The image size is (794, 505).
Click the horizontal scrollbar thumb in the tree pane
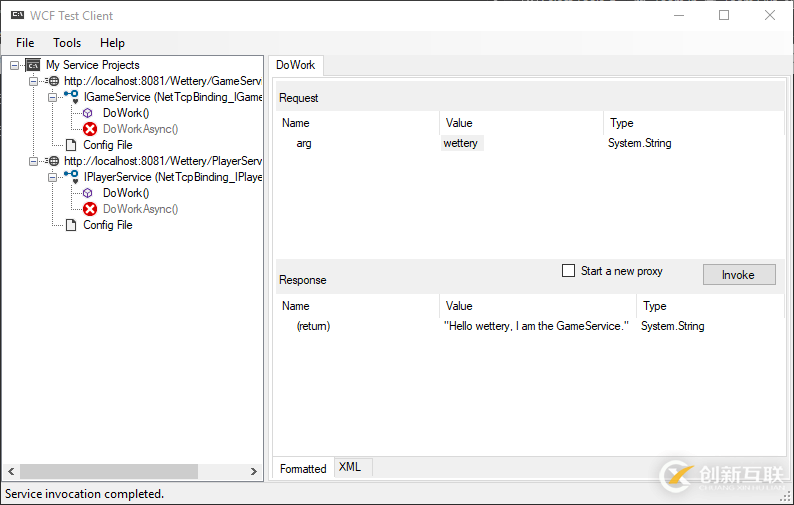[108, 471]
